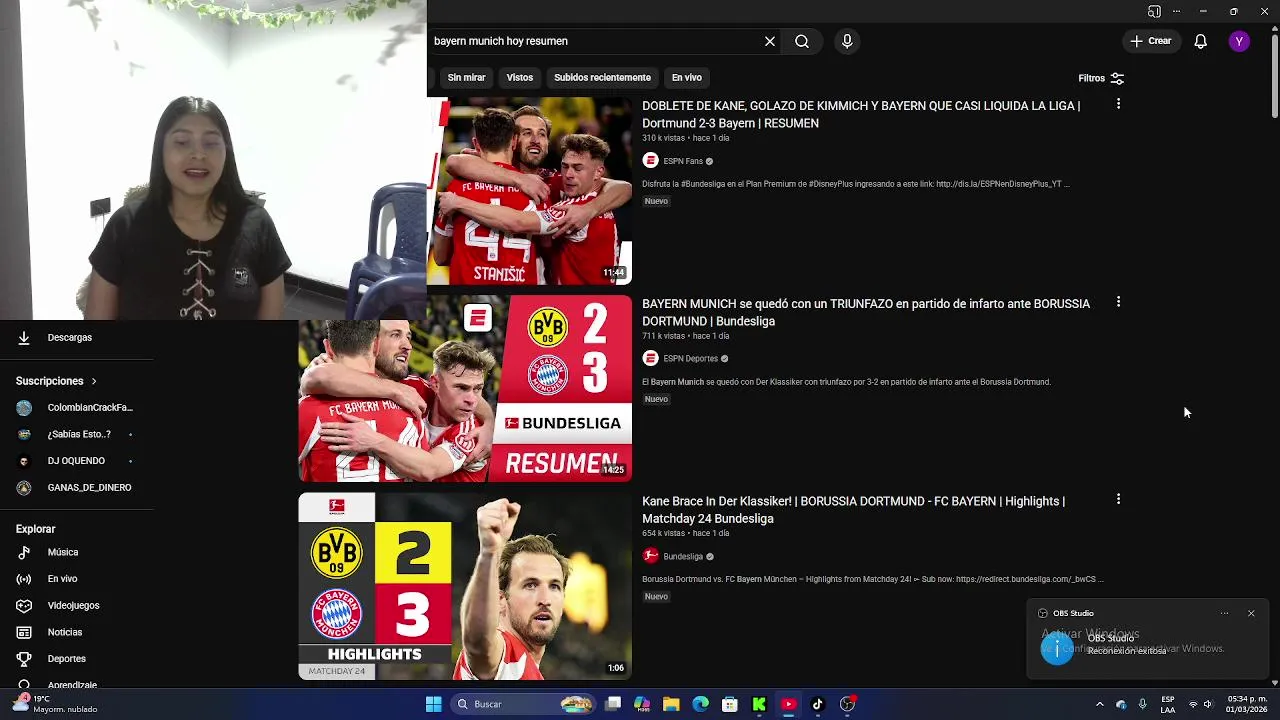Open the account avatar menu
This screenshot has height=720, width=1280.
click(1239, 41)
